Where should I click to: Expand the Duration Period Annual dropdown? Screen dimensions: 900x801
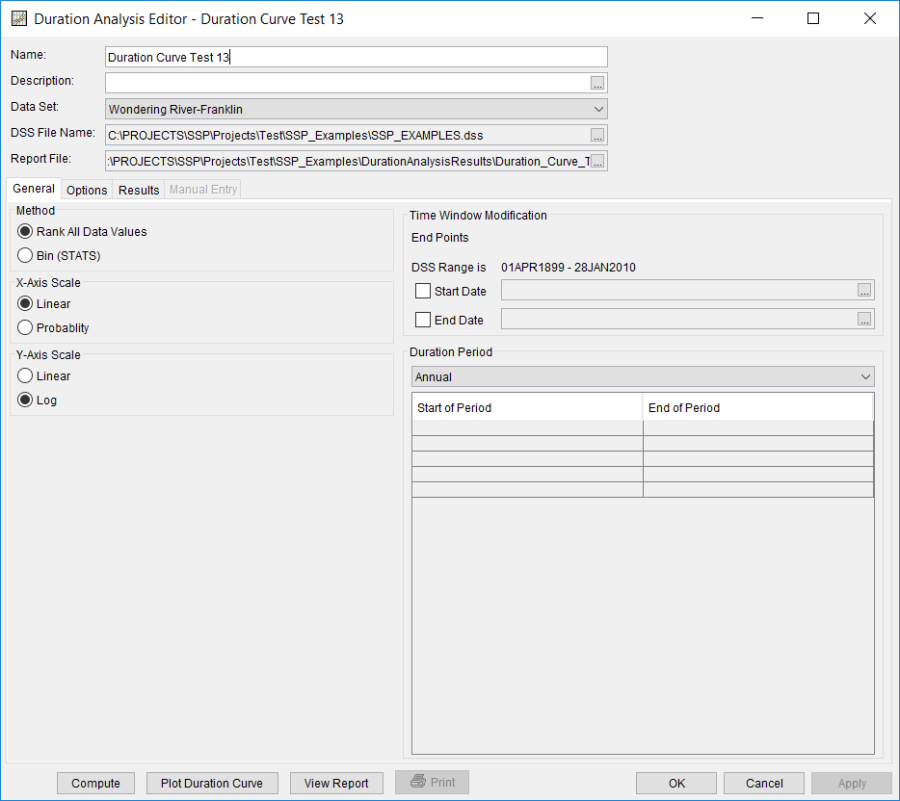point(643,377)
